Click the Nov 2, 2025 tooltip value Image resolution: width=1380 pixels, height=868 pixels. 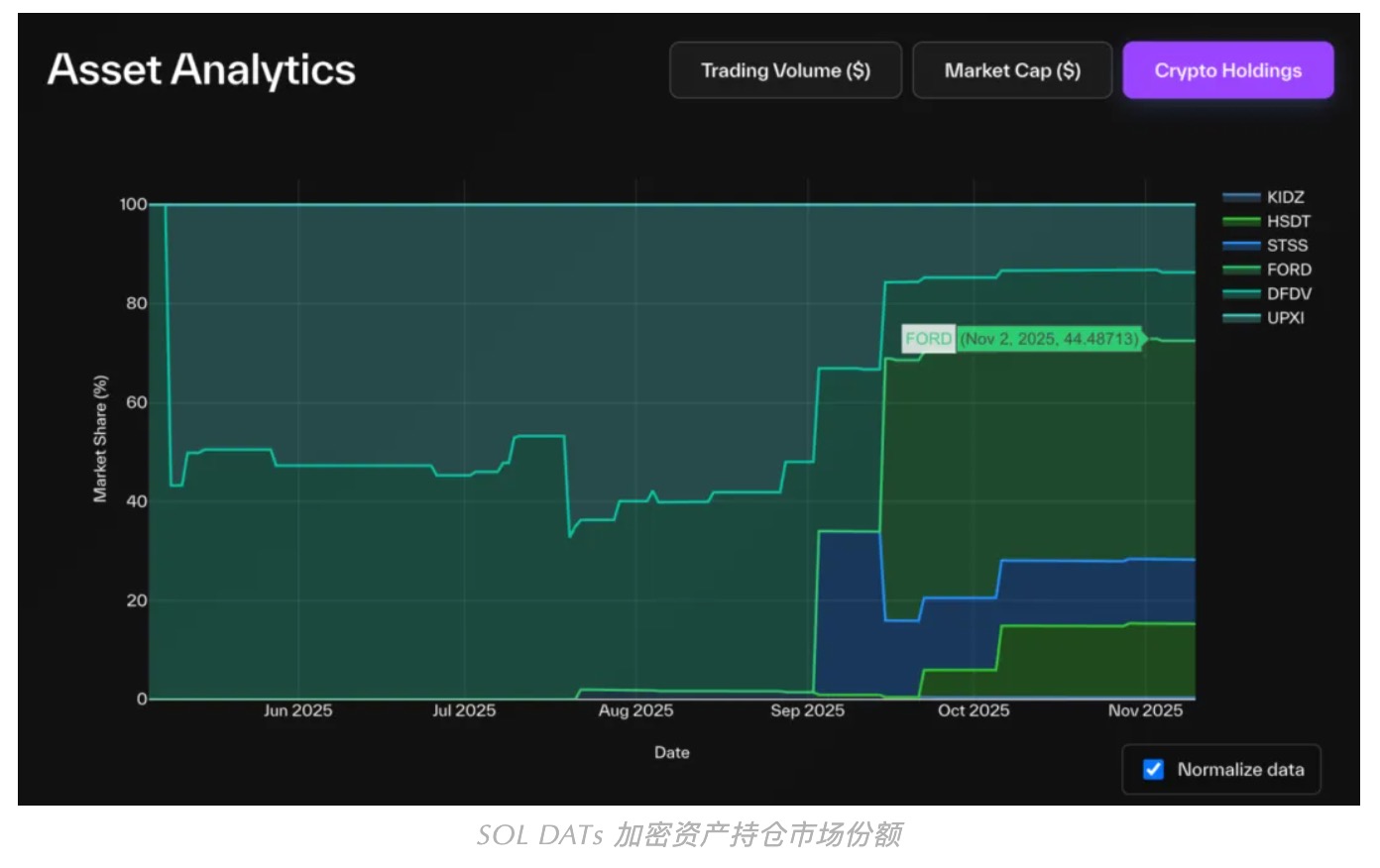[x=1051, y=338]
